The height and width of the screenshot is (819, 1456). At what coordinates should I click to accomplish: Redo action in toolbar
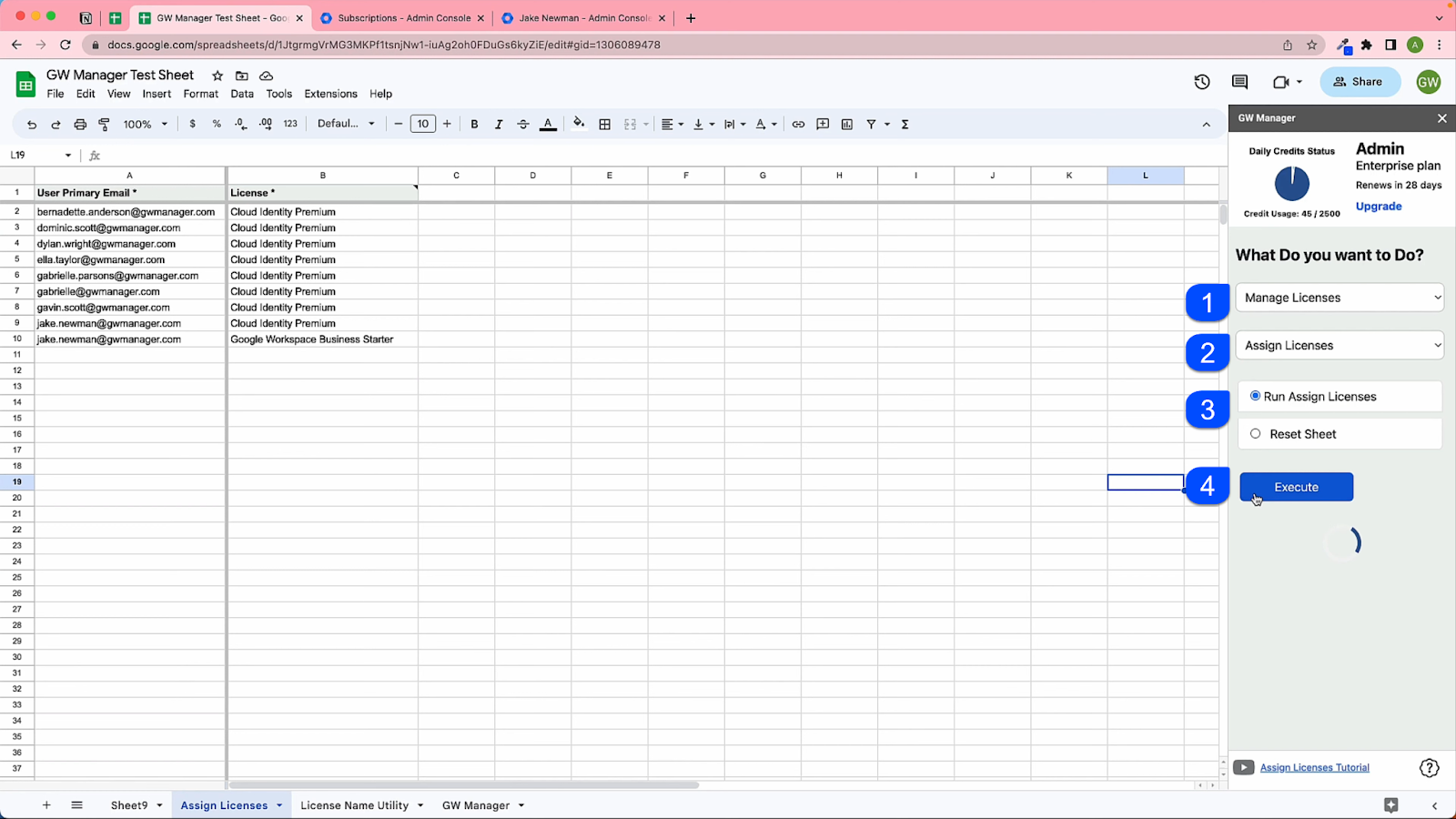coord(56,124)
